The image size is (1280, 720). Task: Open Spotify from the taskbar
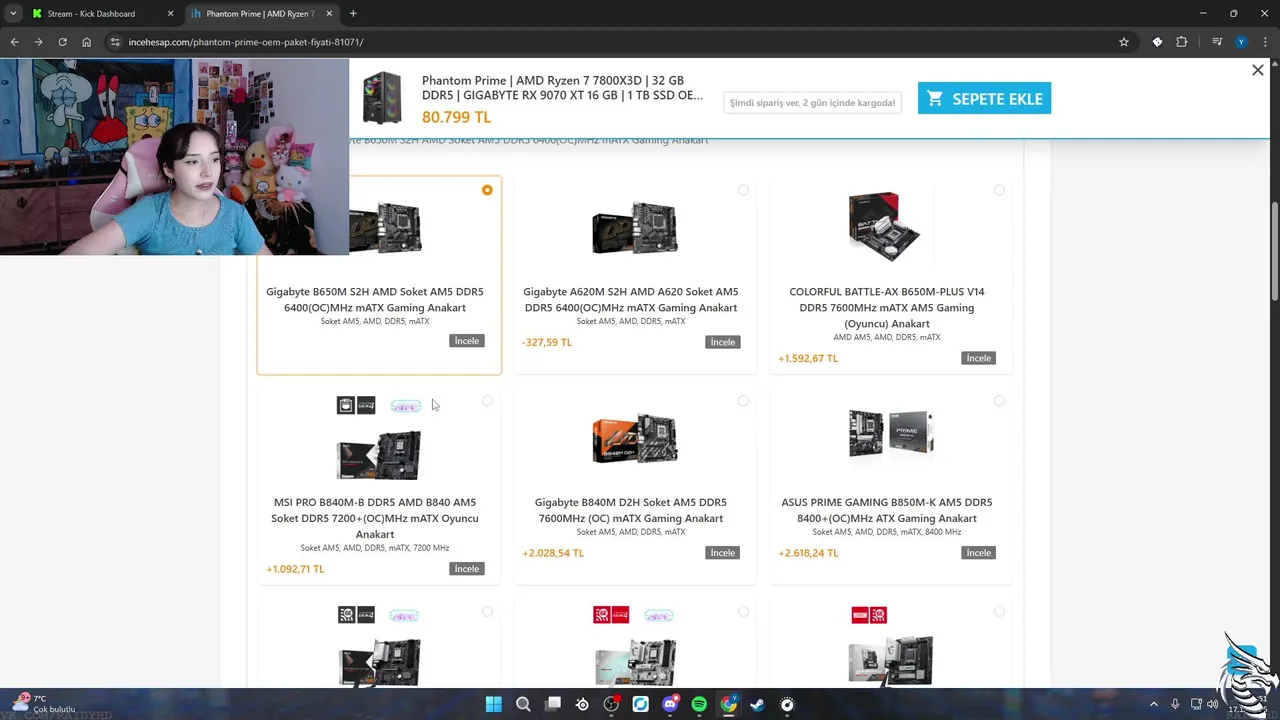point(699,704)
